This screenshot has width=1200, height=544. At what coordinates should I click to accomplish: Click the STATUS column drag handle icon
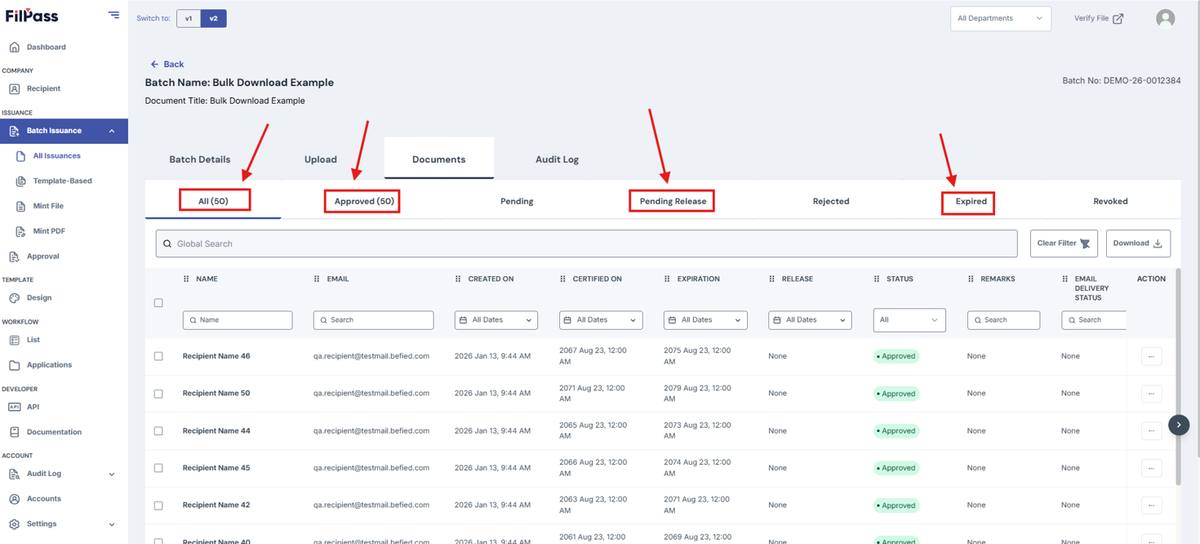point(877,279)
